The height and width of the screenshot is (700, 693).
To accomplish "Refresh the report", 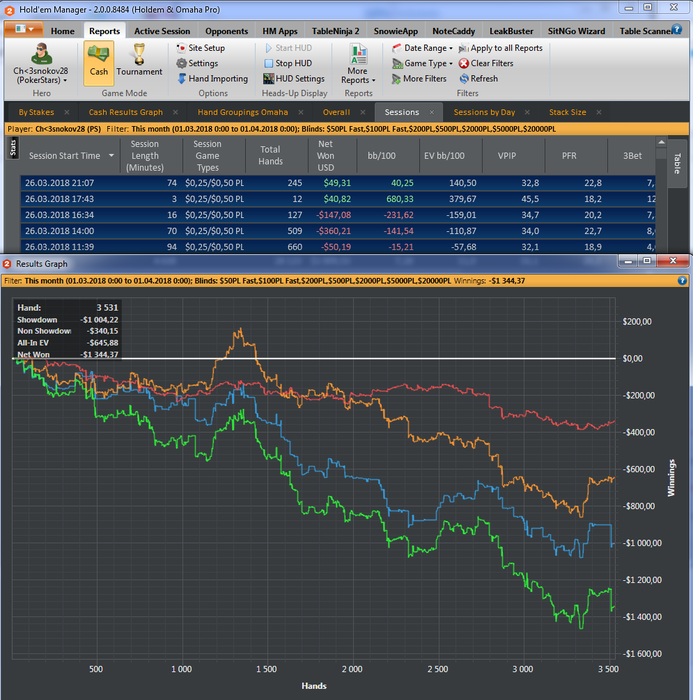I will pyautogui.click(x=479, y=79).
